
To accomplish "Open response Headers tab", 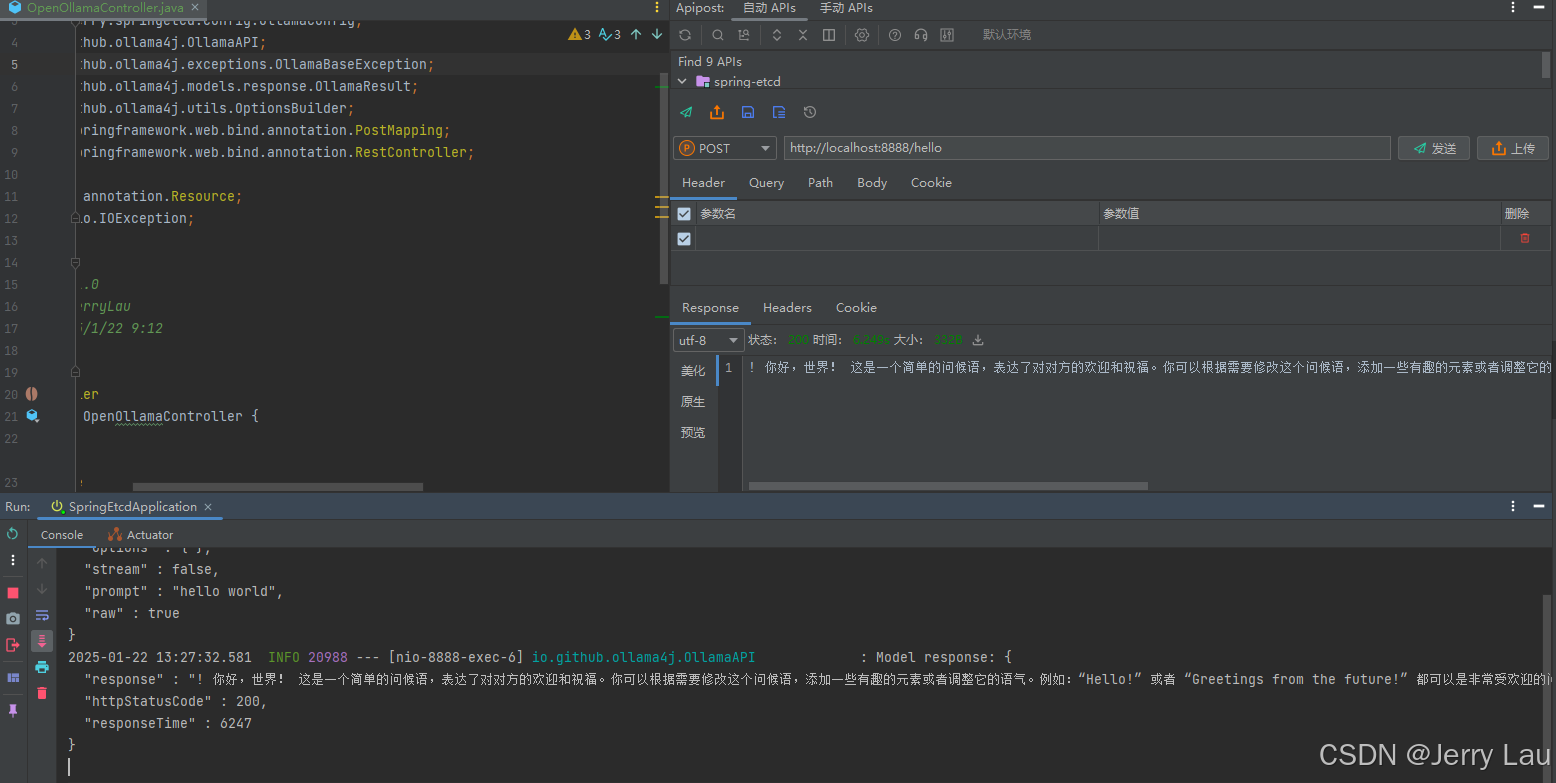I will (787, 308).
